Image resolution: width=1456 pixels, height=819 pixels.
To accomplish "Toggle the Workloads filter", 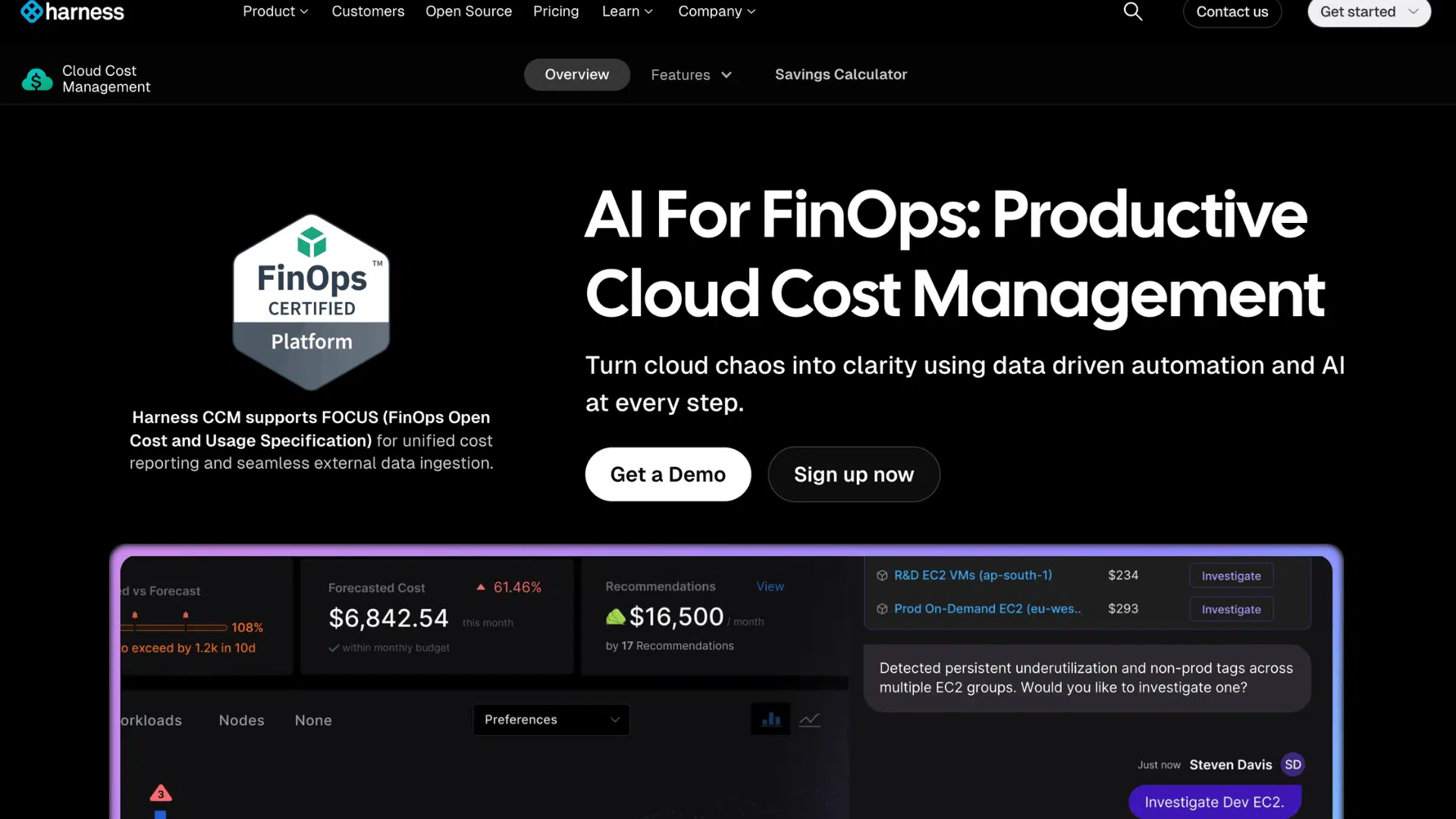I will pyautogui.click(x=151, y=720).
